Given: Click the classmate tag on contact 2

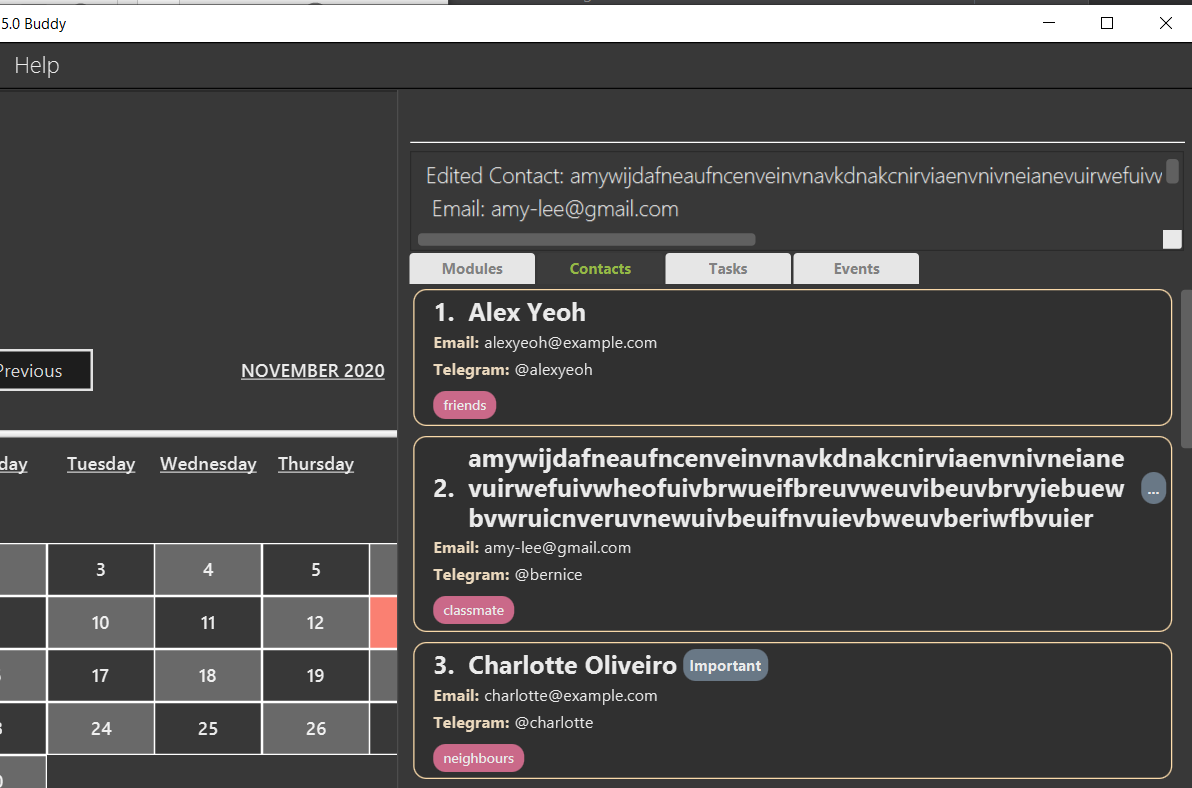Looking at the screenshot, I should click(474, 610).
